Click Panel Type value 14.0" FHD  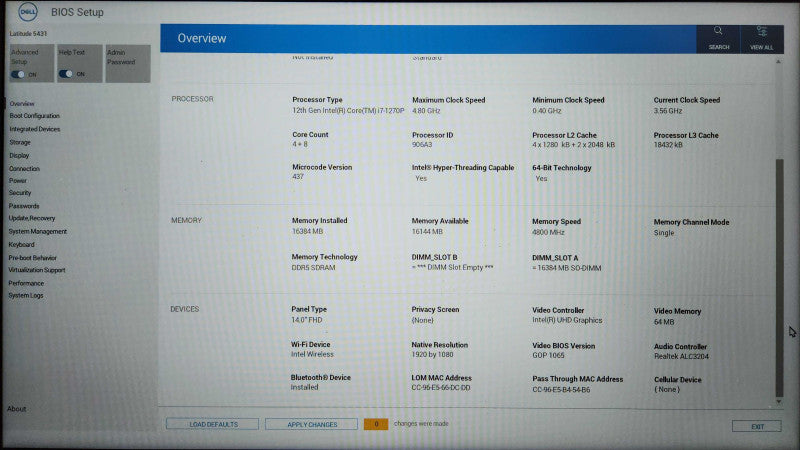coord(307,320)
